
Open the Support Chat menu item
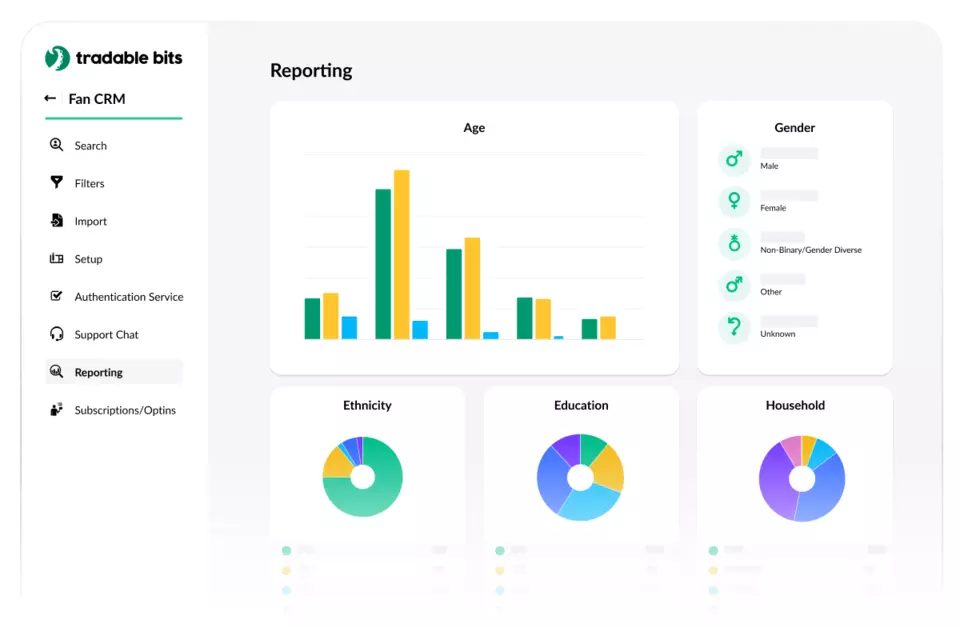tap(106, 334)
